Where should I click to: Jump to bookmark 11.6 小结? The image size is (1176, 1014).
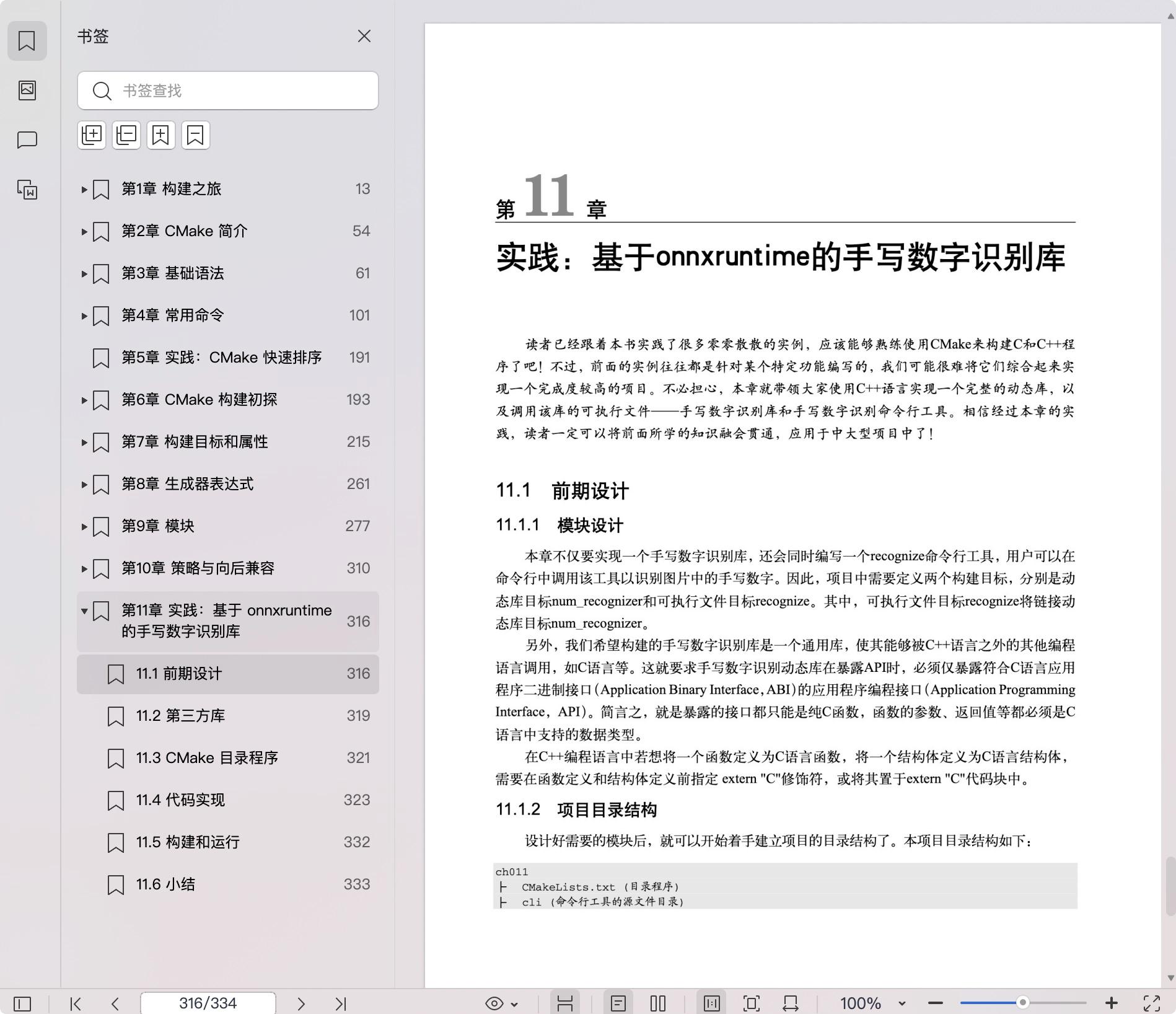coord(228,884)
